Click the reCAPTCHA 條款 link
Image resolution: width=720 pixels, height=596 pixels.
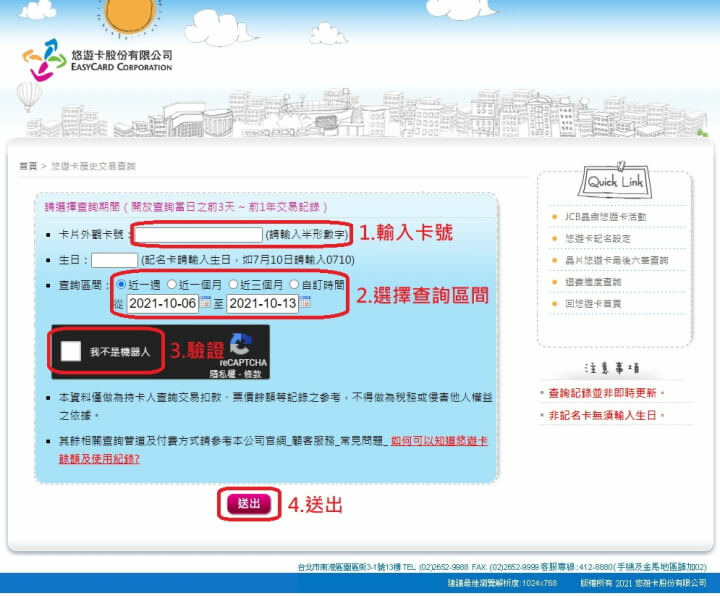click(x=253, y=374)
